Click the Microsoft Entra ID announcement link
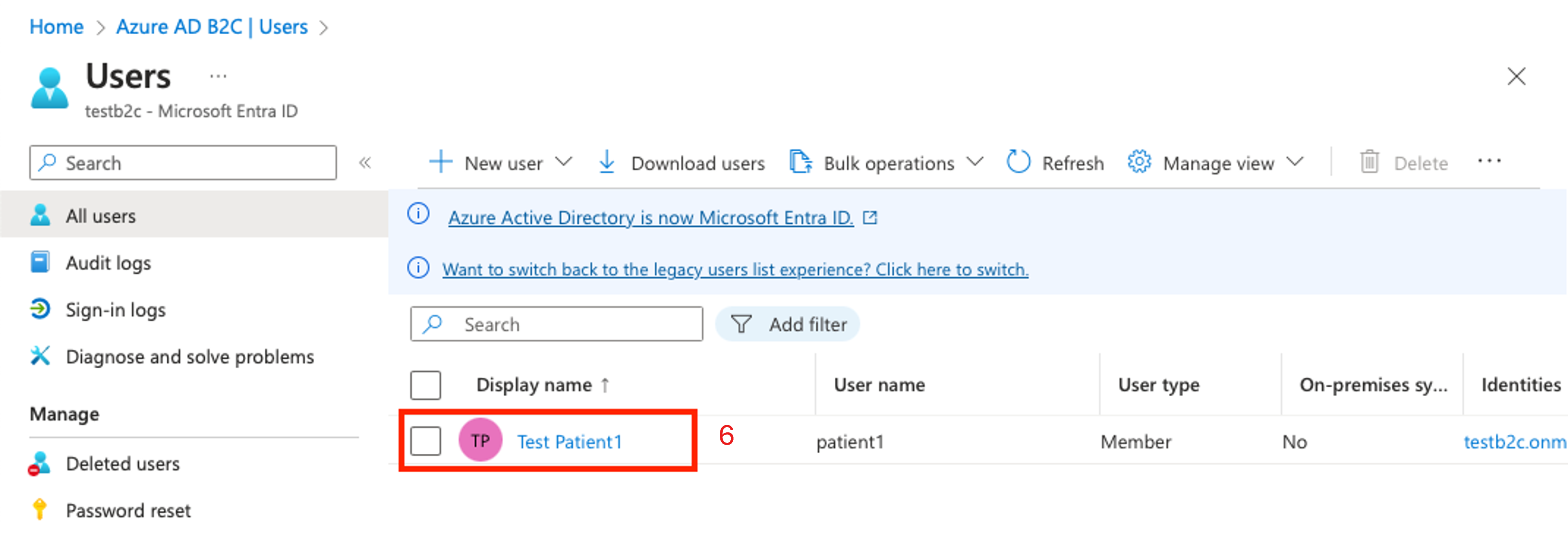The width and height of the screenshot is (1568, 544). tap(649, 217)
